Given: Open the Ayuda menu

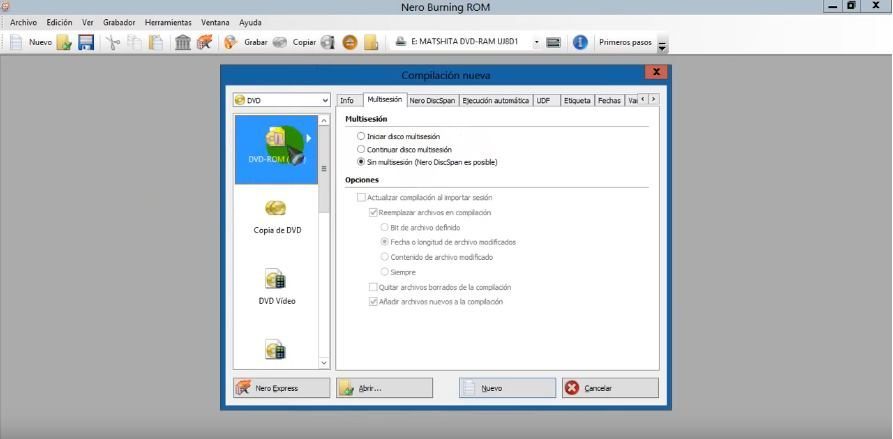Looking at the screenshot, I should click(x=250, y=23).
